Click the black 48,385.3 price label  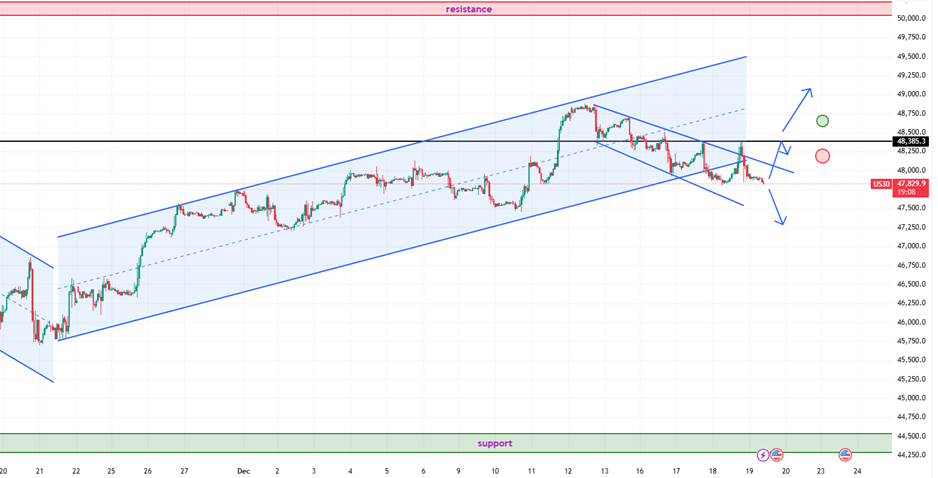tap(912, 142)
